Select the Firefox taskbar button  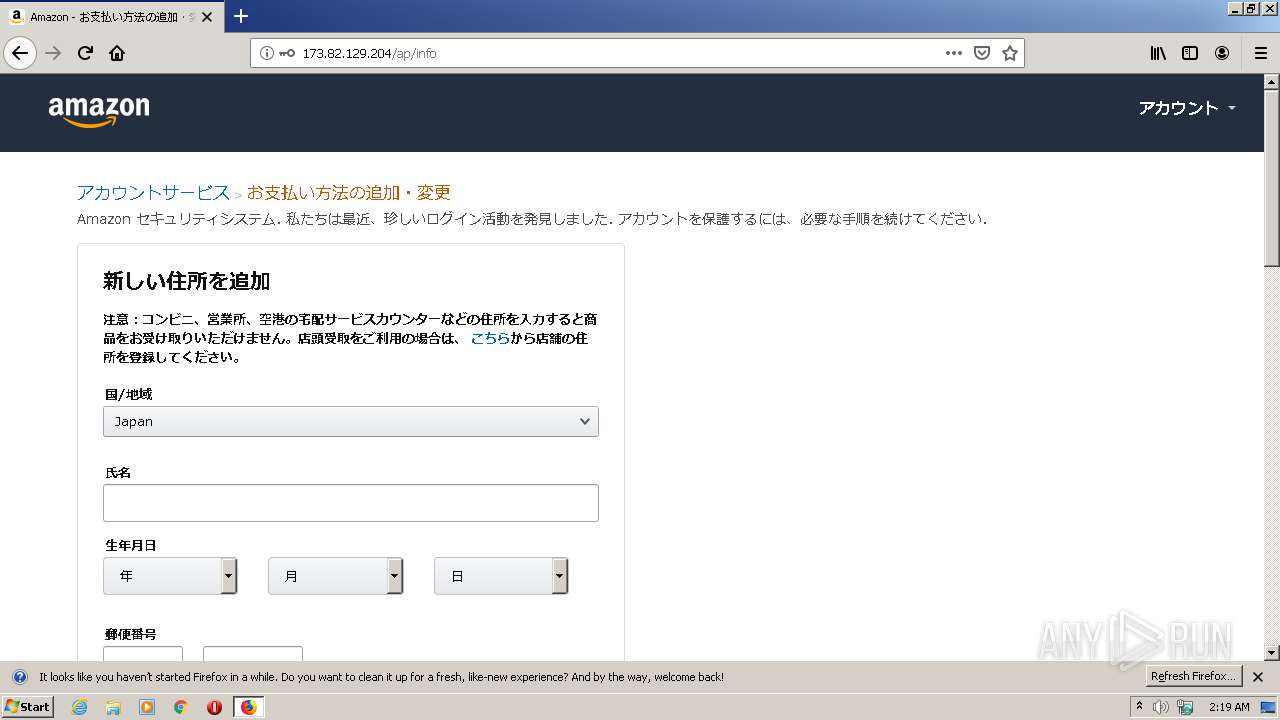[248, 707]
